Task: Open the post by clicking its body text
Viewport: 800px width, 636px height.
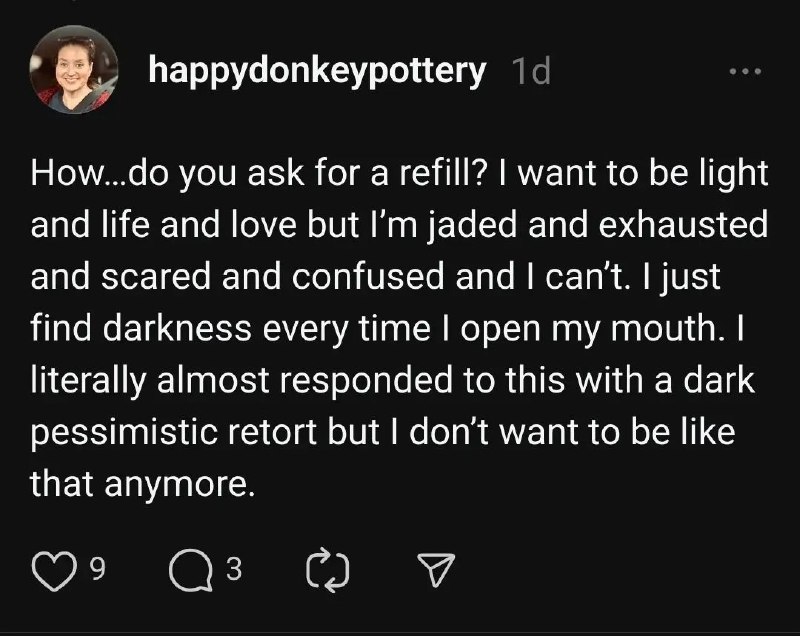Action: click(x=399, y=328)
